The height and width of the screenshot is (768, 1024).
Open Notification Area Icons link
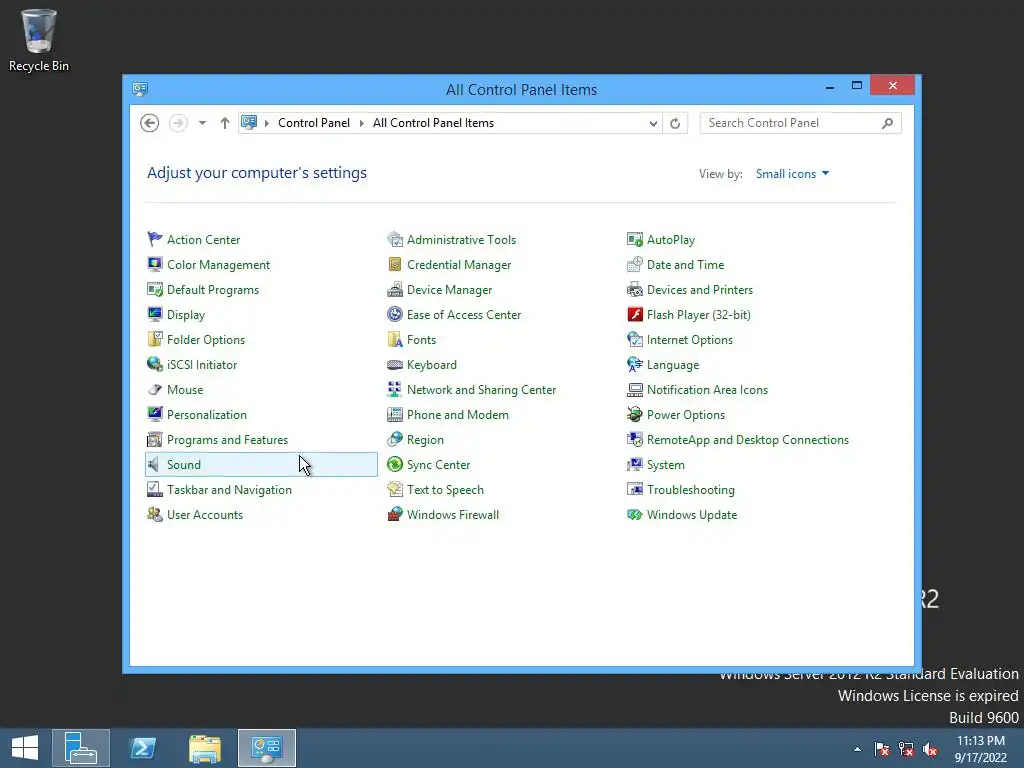(x=707, y=389)
